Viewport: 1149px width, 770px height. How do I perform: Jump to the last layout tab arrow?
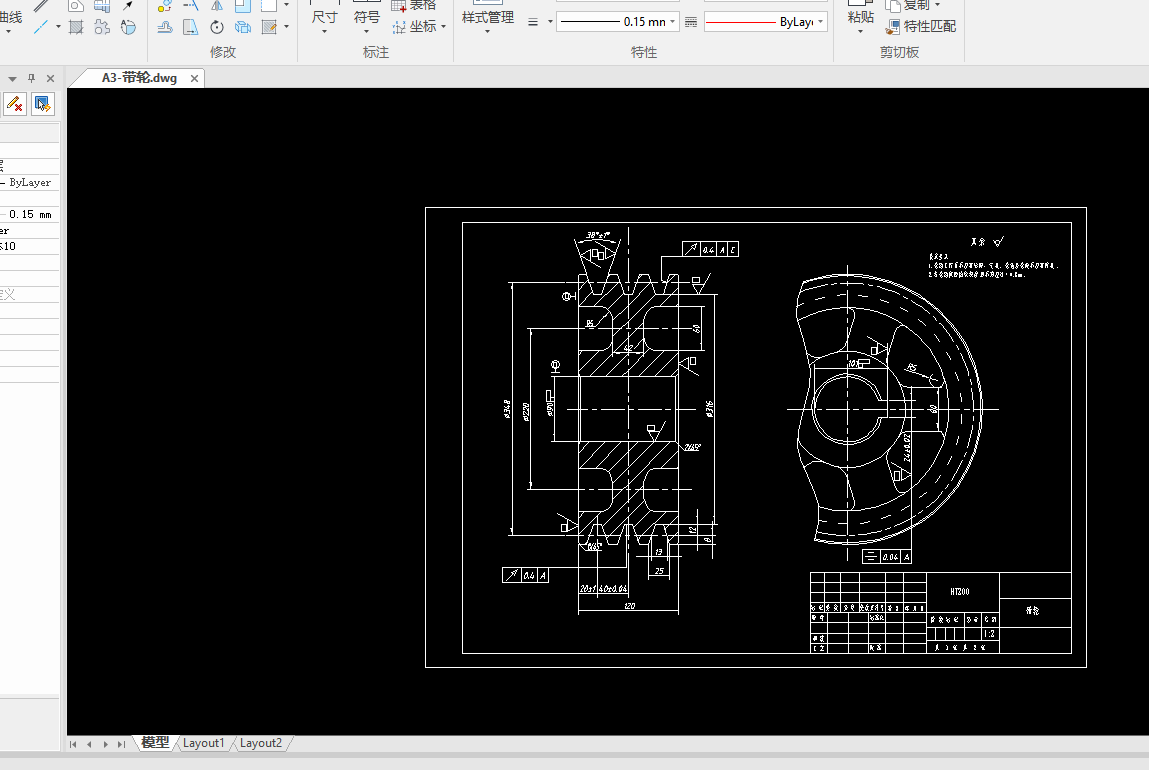(x=121, y=744)
